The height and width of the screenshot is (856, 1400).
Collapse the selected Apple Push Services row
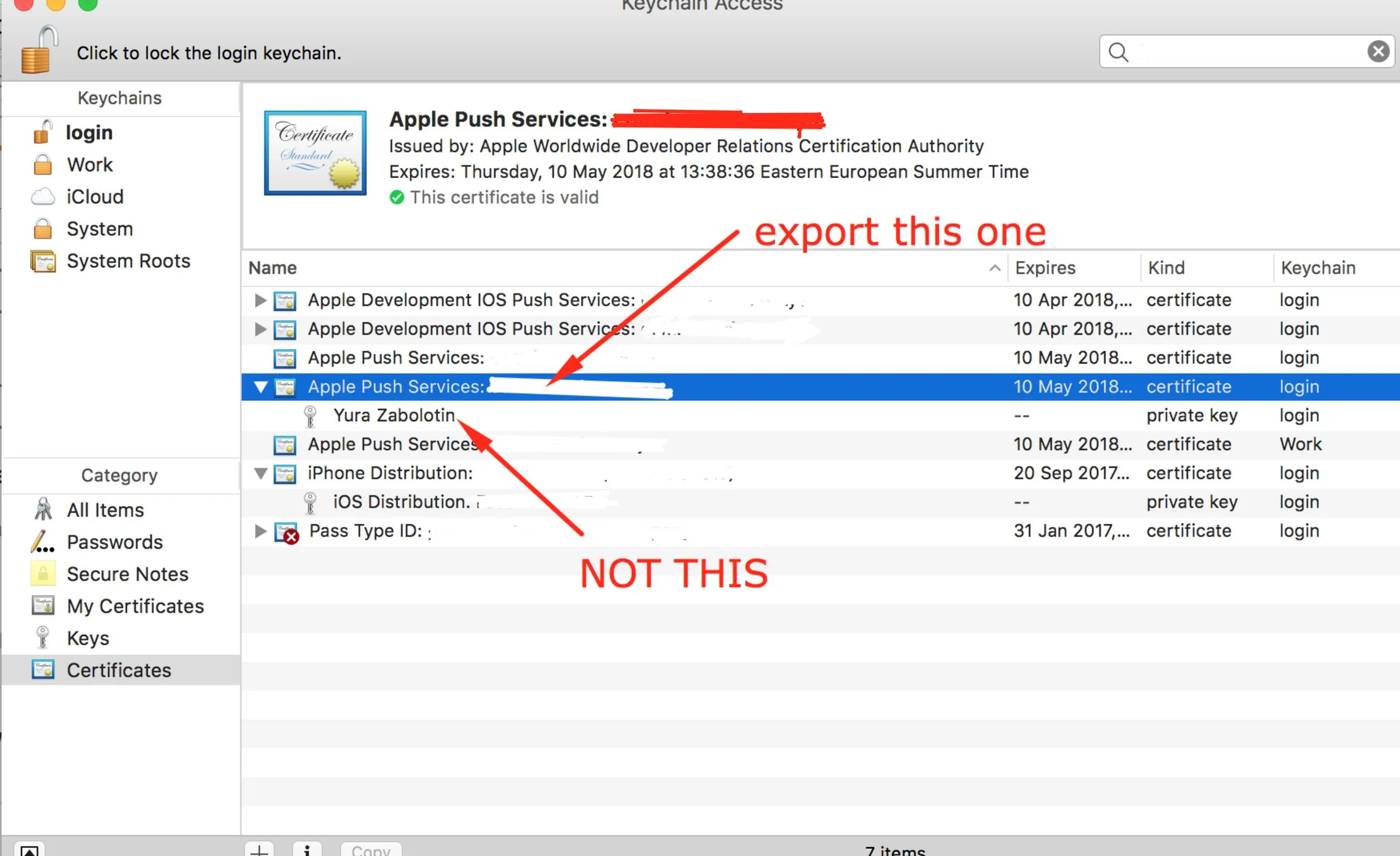[x=261, y=387]
